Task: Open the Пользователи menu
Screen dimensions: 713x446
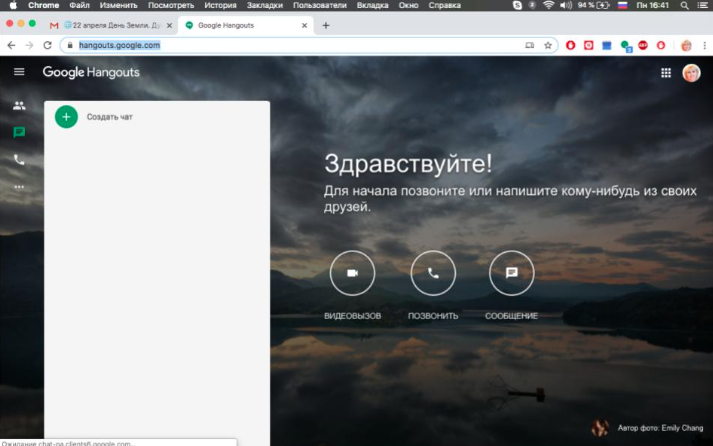Action: (320, 5)
